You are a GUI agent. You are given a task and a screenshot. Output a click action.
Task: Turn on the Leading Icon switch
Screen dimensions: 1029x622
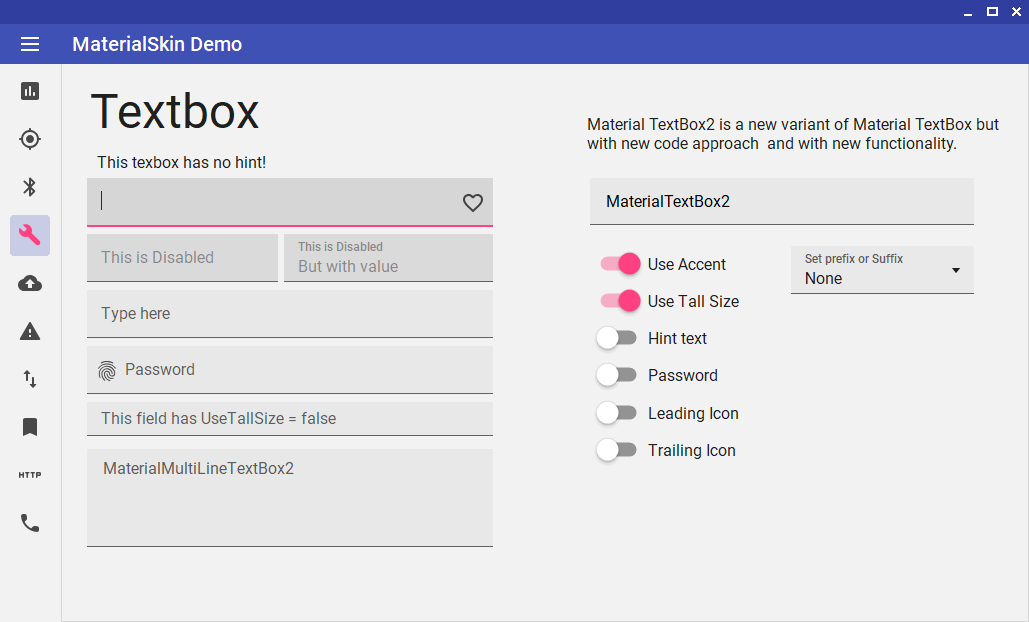tap(616, 413)
